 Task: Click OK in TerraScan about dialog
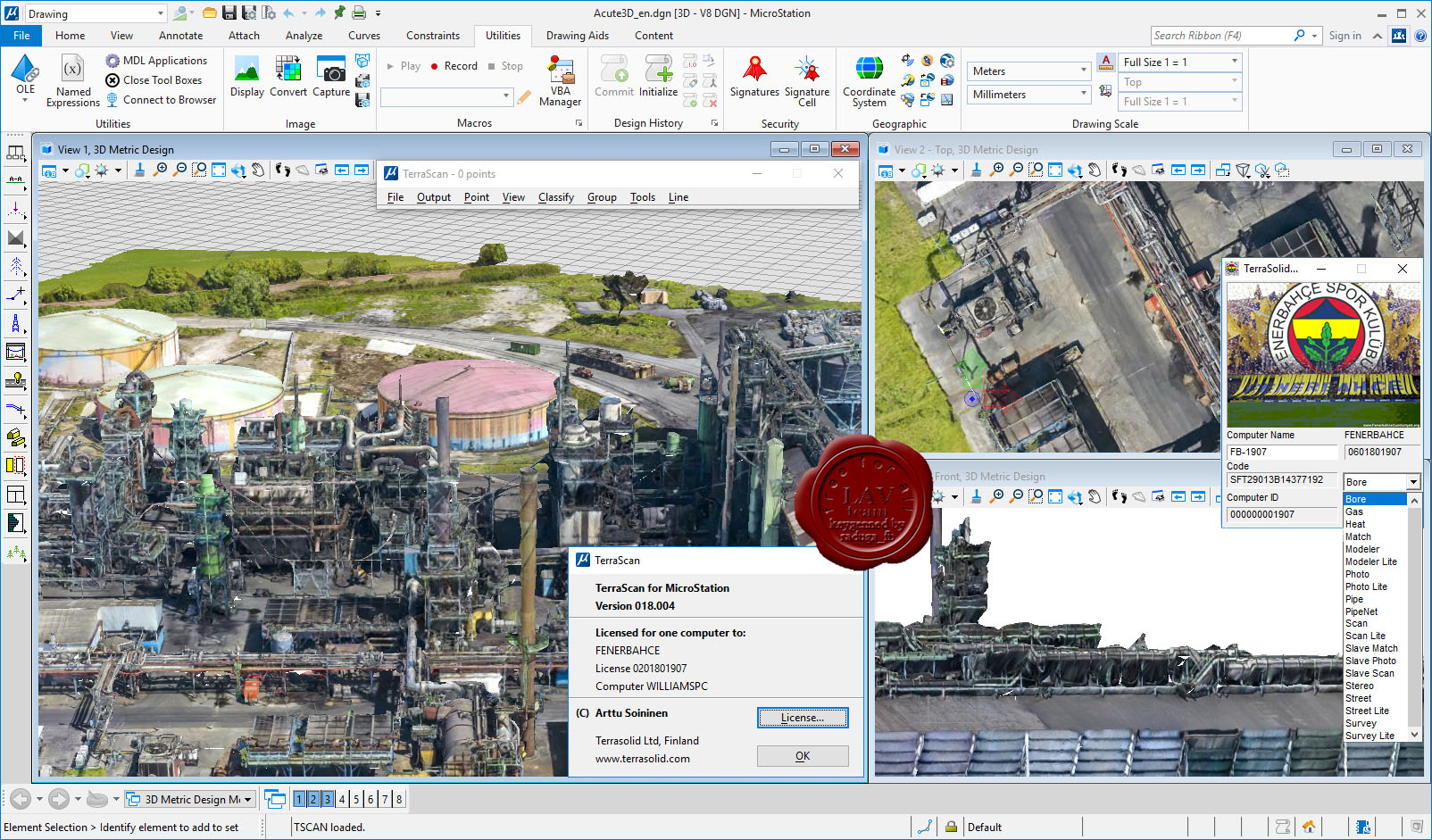pyautogui.click(x=803, y=756)
